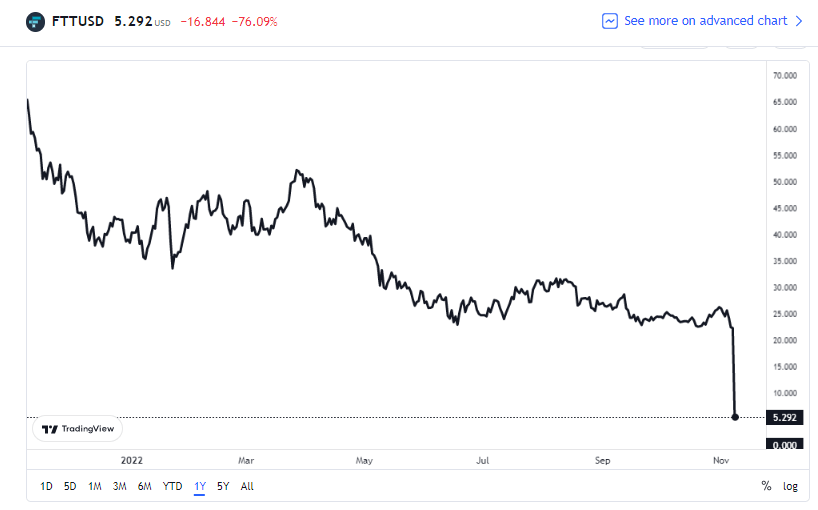818x510 pixels.
Task: Click the chevron arrow after advanced chart
Action: pyautogui.click(x=799, y=21)
